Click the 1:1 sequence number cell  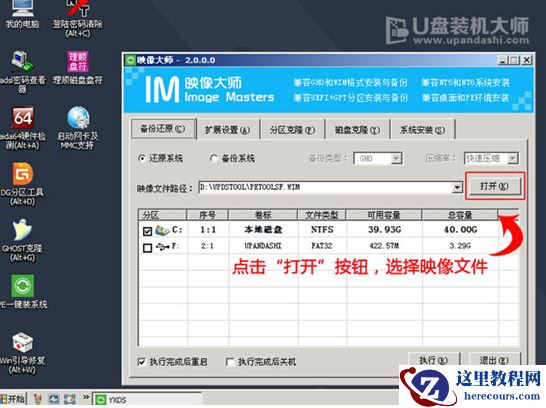point(208,230)
